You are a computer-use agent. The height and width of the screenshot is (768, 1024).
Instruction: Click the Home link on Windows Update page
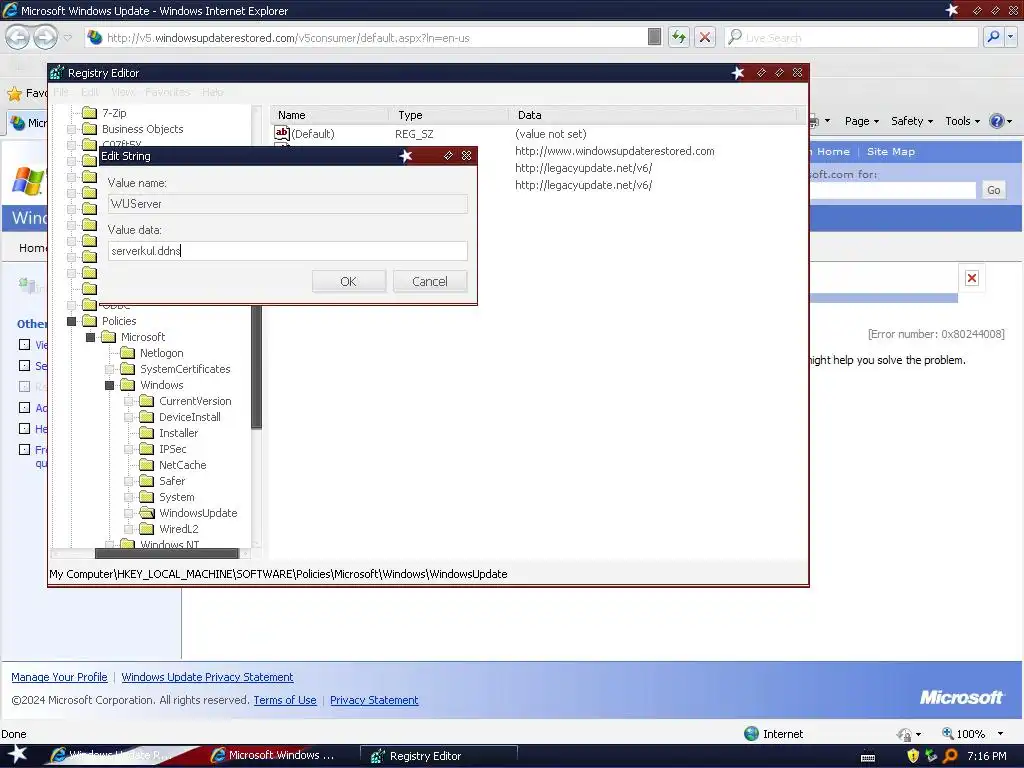833,152
